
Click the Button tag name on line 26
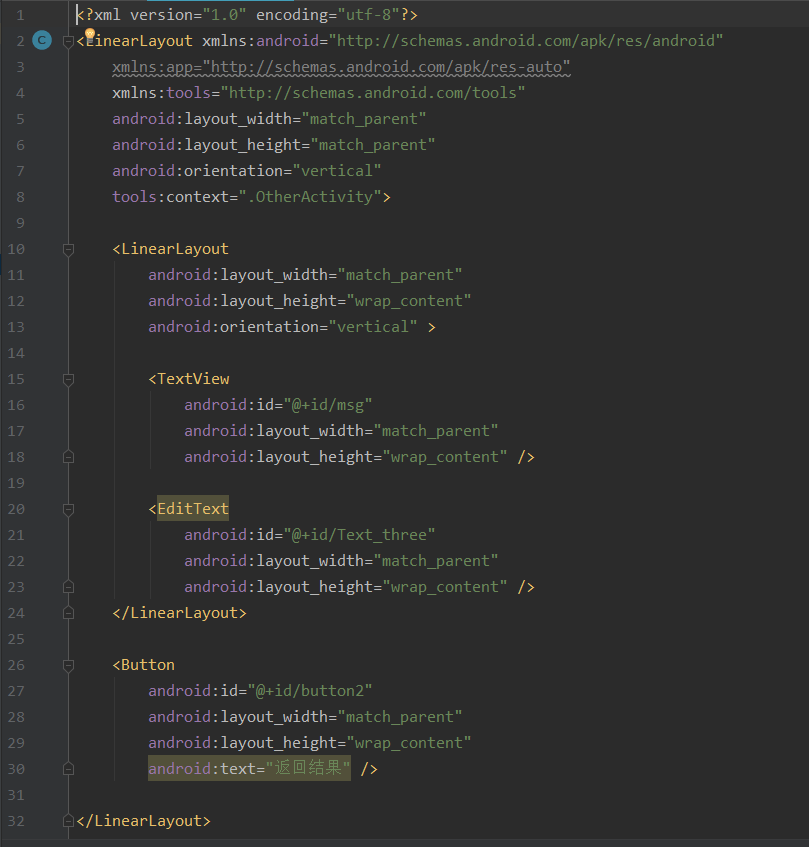tap(148, 664)
